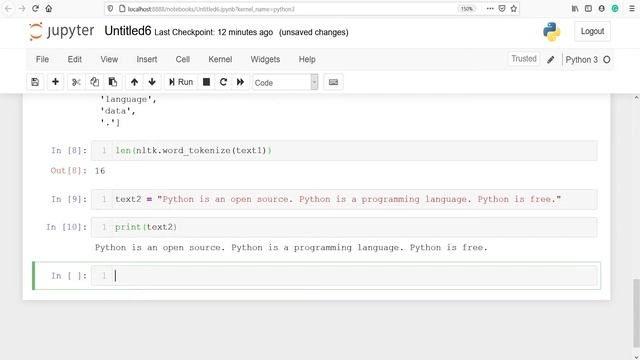Open page actions three-dots menu
This screenshot has height=360, width=640.
pos(490,9)
